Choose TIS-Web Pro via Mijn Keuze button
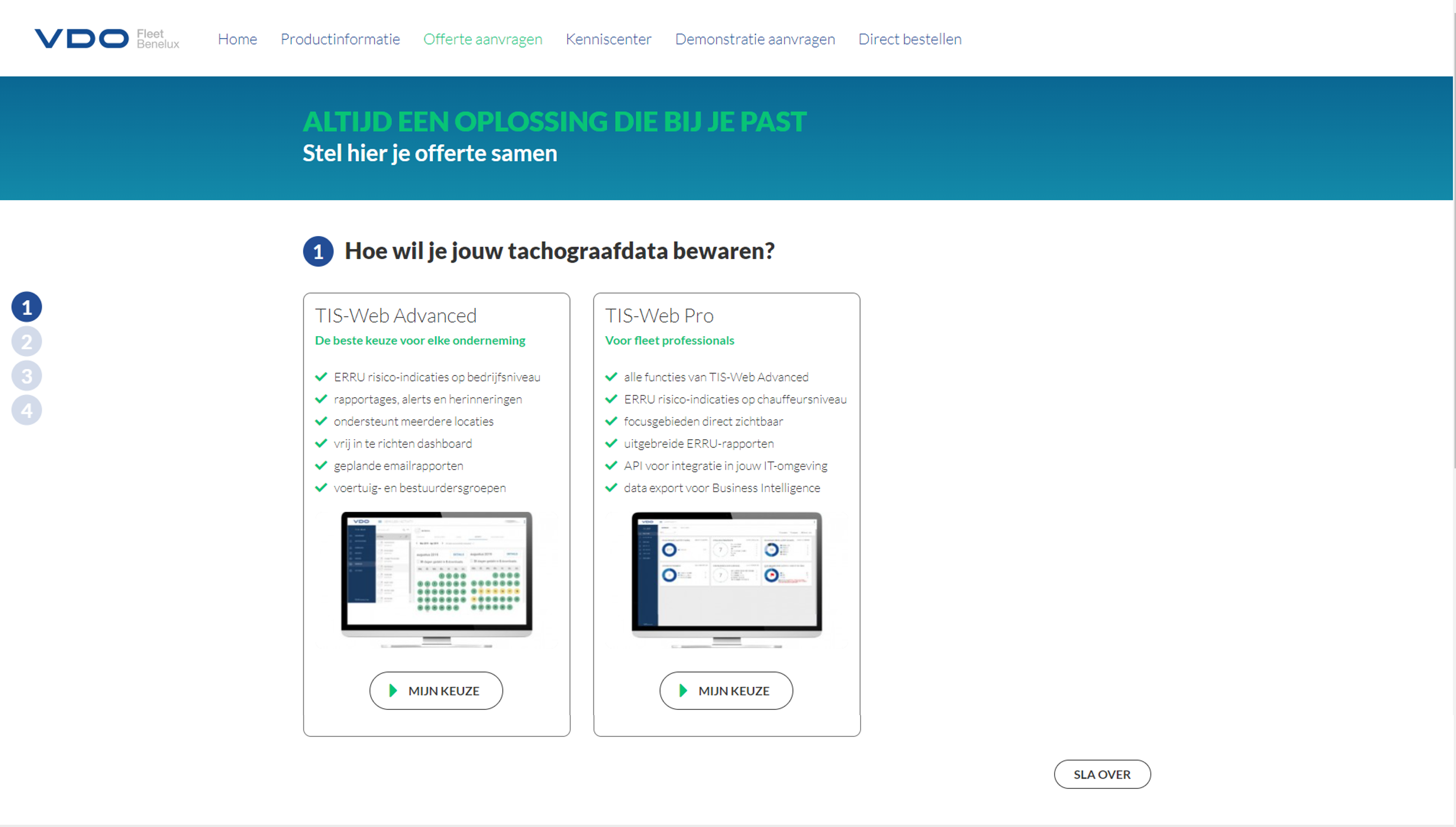1456x827 pixels. tap(726, 690)
